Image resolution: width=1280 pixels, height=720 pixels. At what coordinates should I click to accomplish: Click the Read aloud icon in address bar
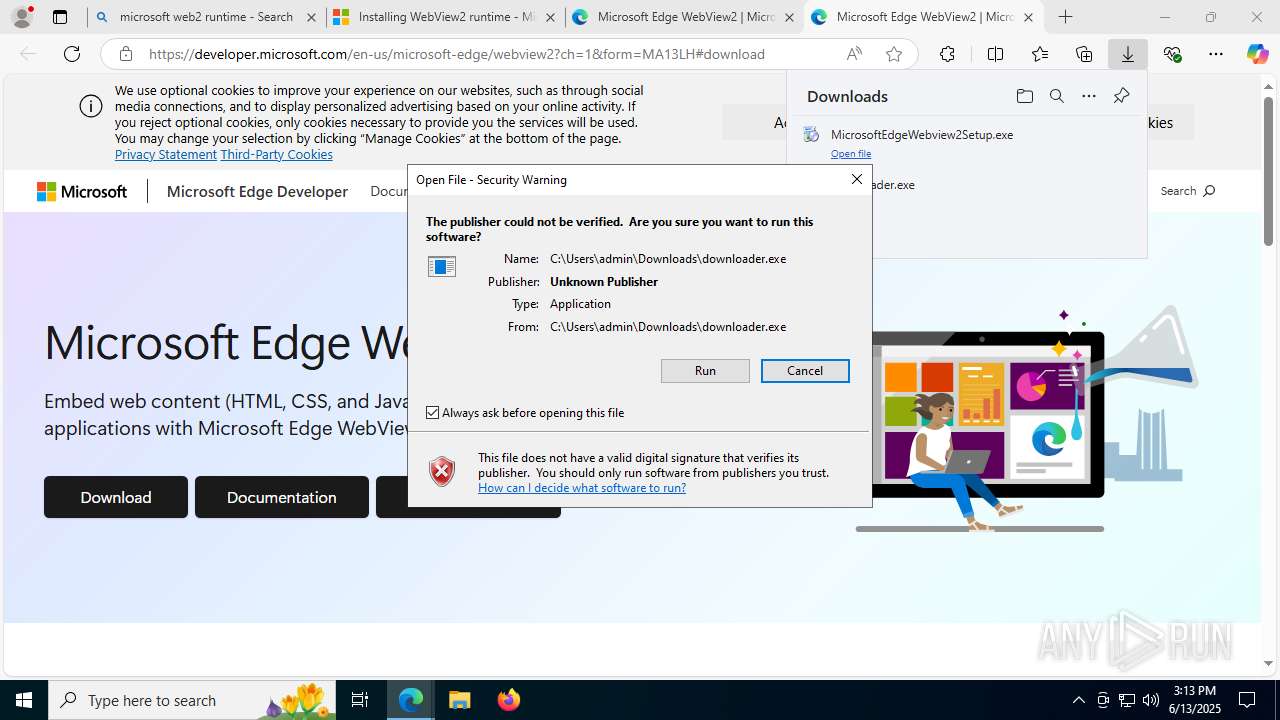pos(854,54)
